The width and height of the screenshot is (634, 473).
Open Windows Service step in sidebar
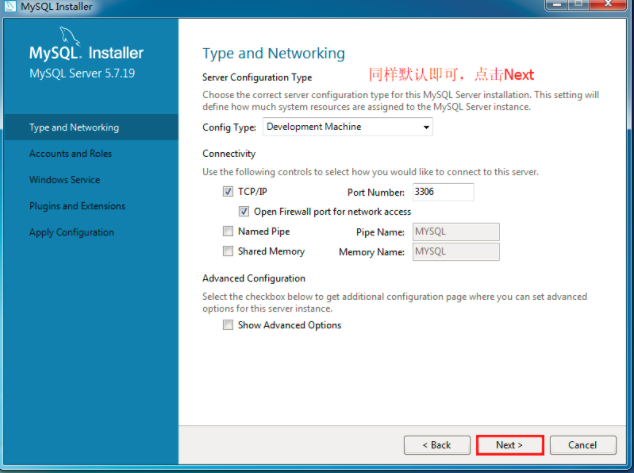click(x=65, y=180)
